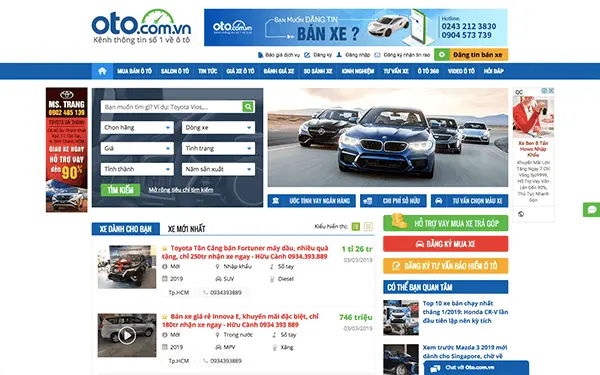Image resolution: width=600 pixels, height=375 pixels.
Task: Open the Chọn hãng dropdown
Action: point(137,127)
